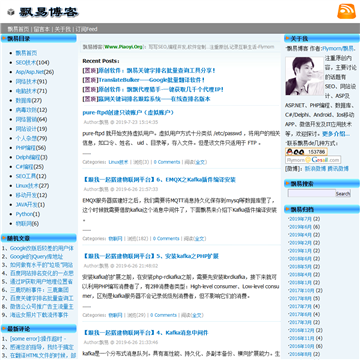The image size is (360, 360).
Task: Open the Python category
Action: tap(24, 214)
